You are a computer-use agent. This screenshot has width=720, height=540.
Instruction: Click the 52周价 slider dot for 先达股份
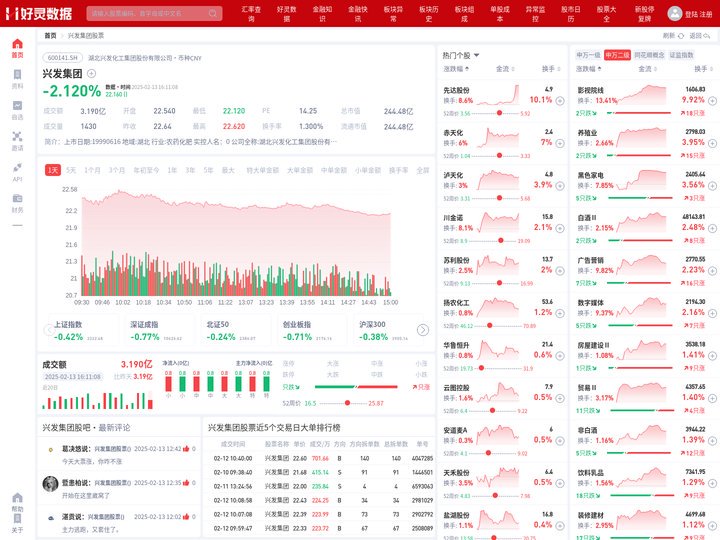499,113
